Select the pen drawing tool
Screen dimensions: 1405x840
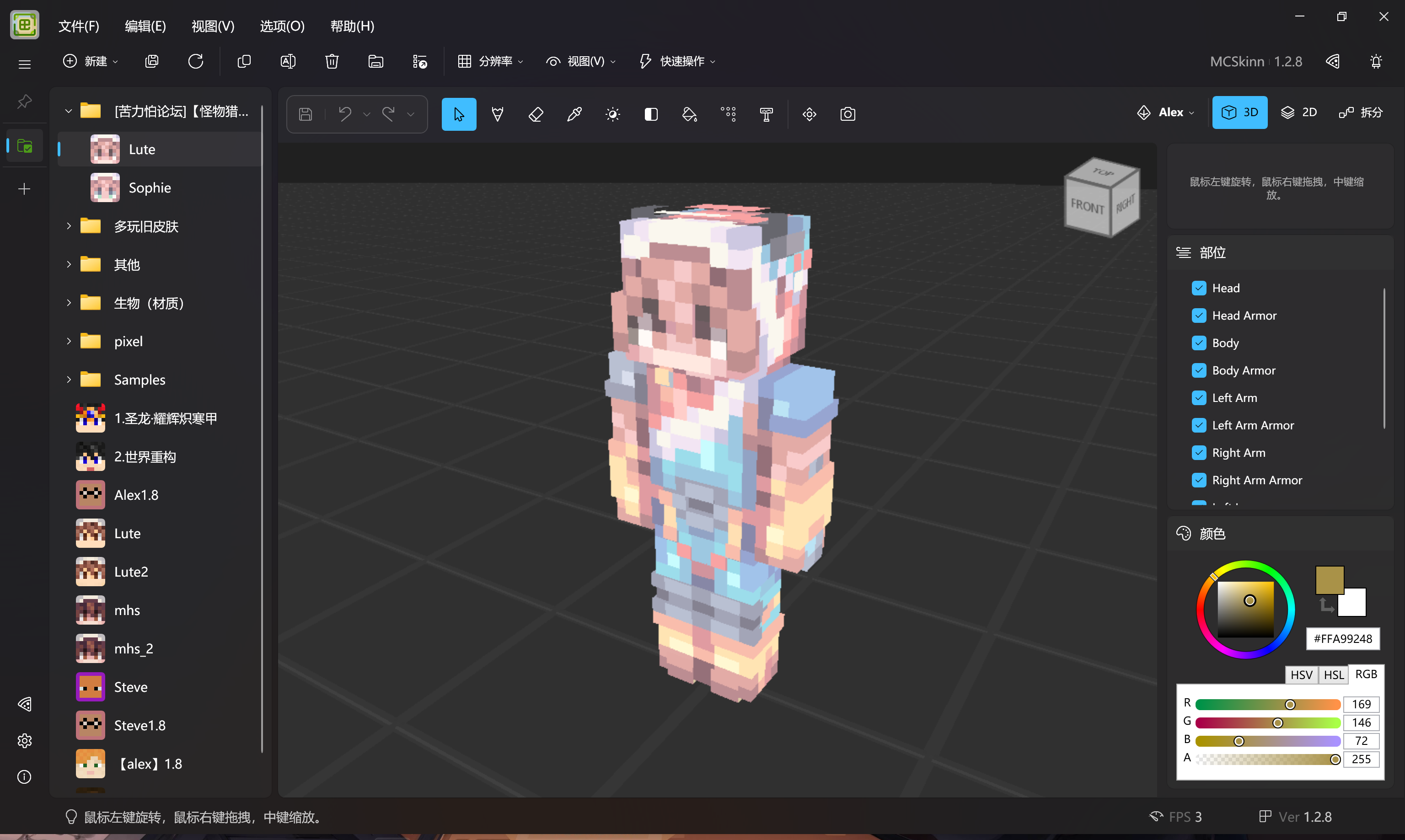point(497,114)
